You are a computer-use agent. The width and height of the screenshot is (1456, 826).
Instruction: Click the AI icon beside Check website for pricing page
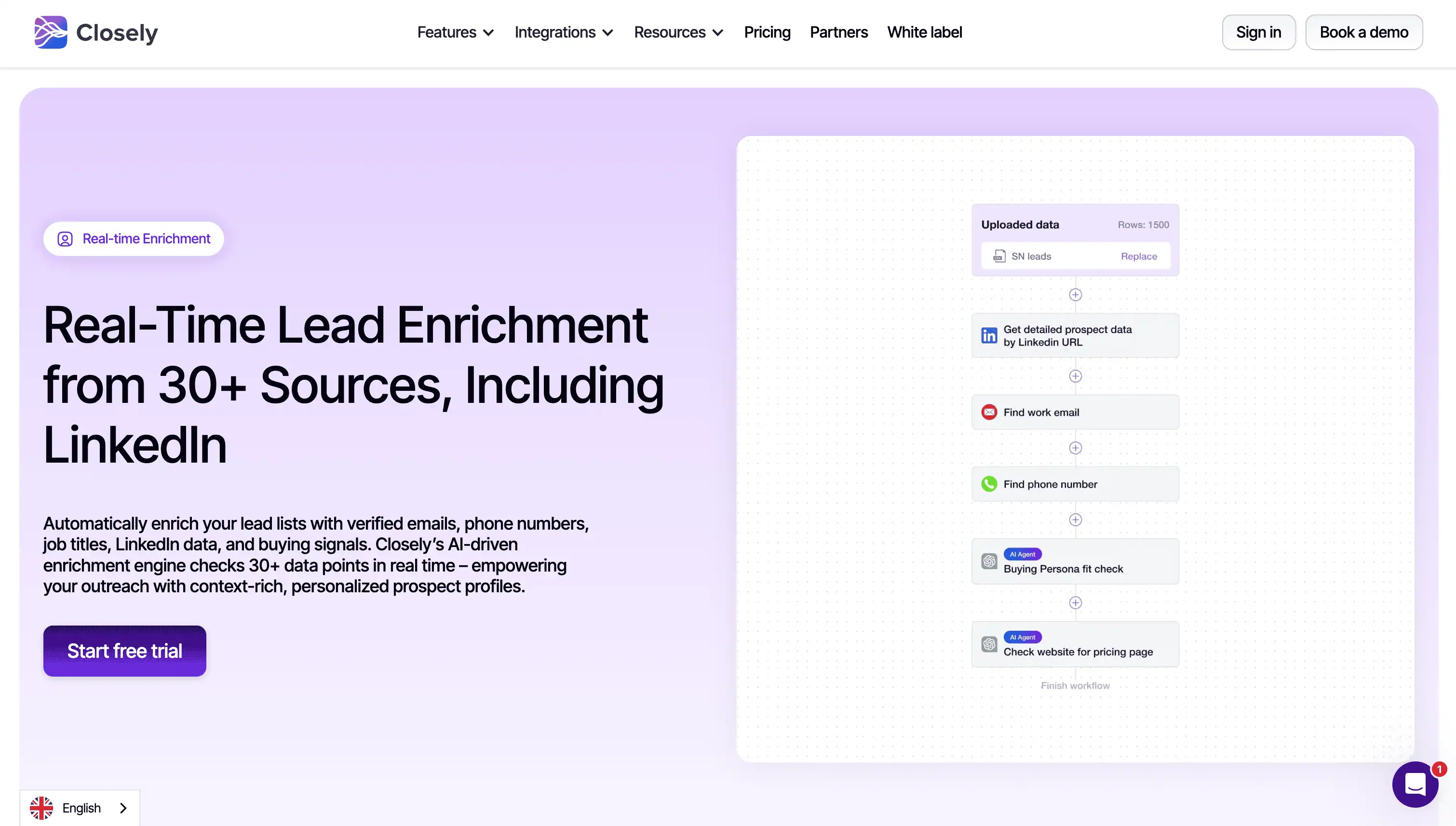[989, 644]
